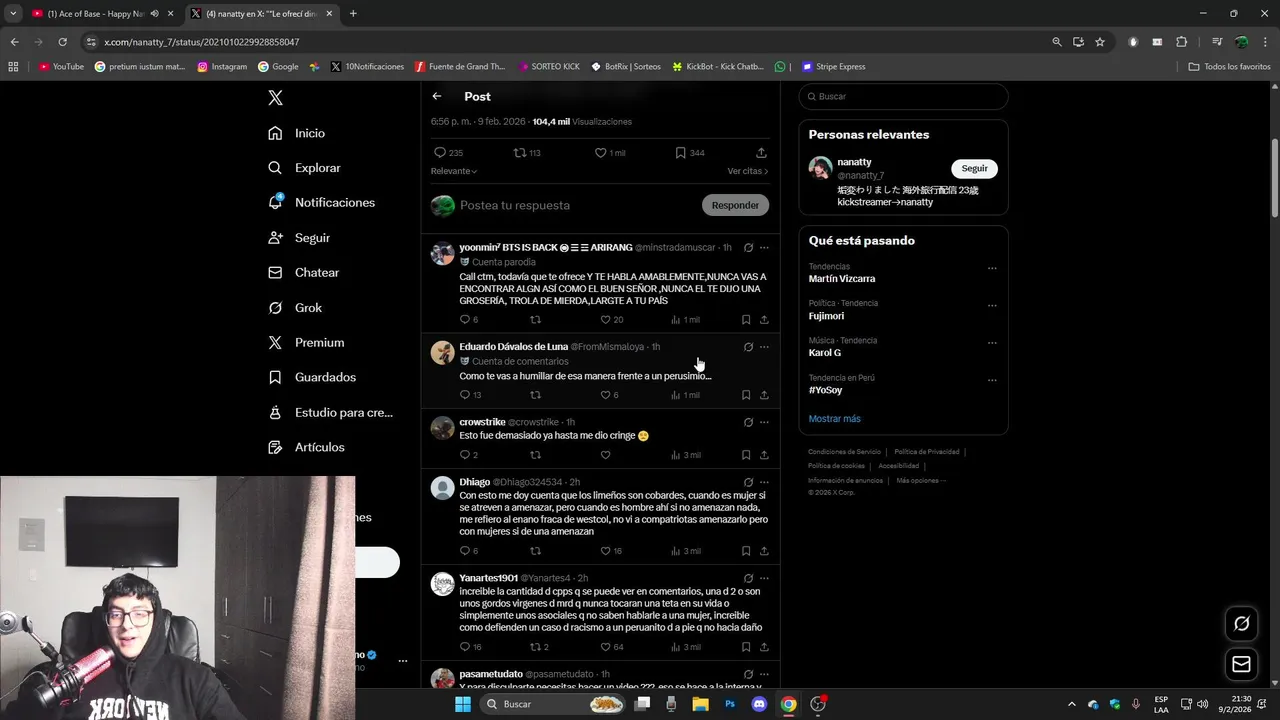Bookmark this page with star icon
The height and width of the screenshot is (720, 1280).
[x=1100, y=42]
